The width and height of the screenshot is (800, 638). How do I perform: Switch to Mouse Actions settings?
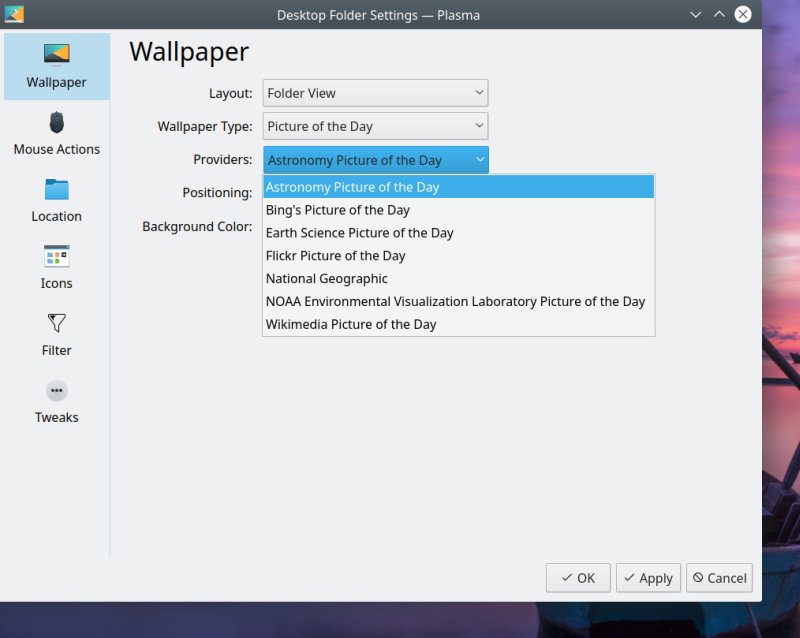[56, 133]
